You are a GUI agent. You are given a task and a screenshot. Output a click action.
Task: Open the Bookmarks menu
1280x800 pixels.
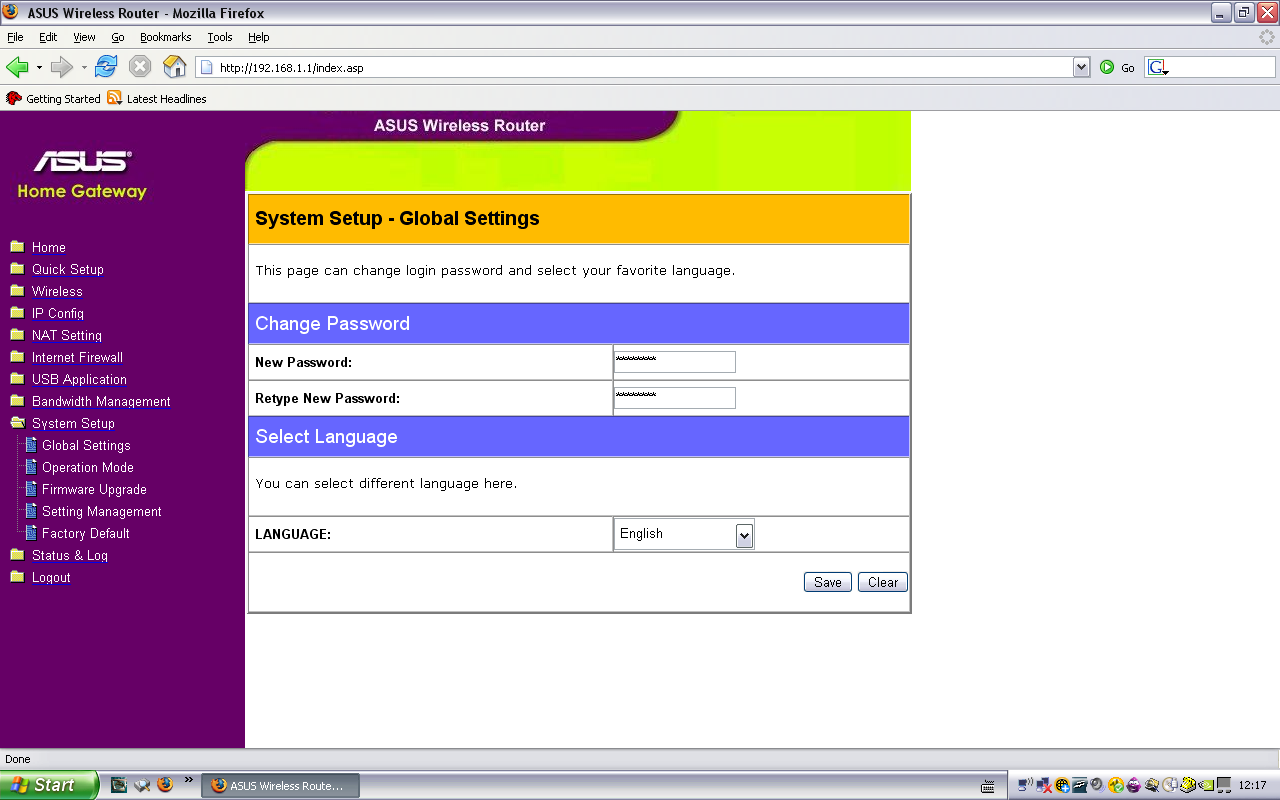165,37
